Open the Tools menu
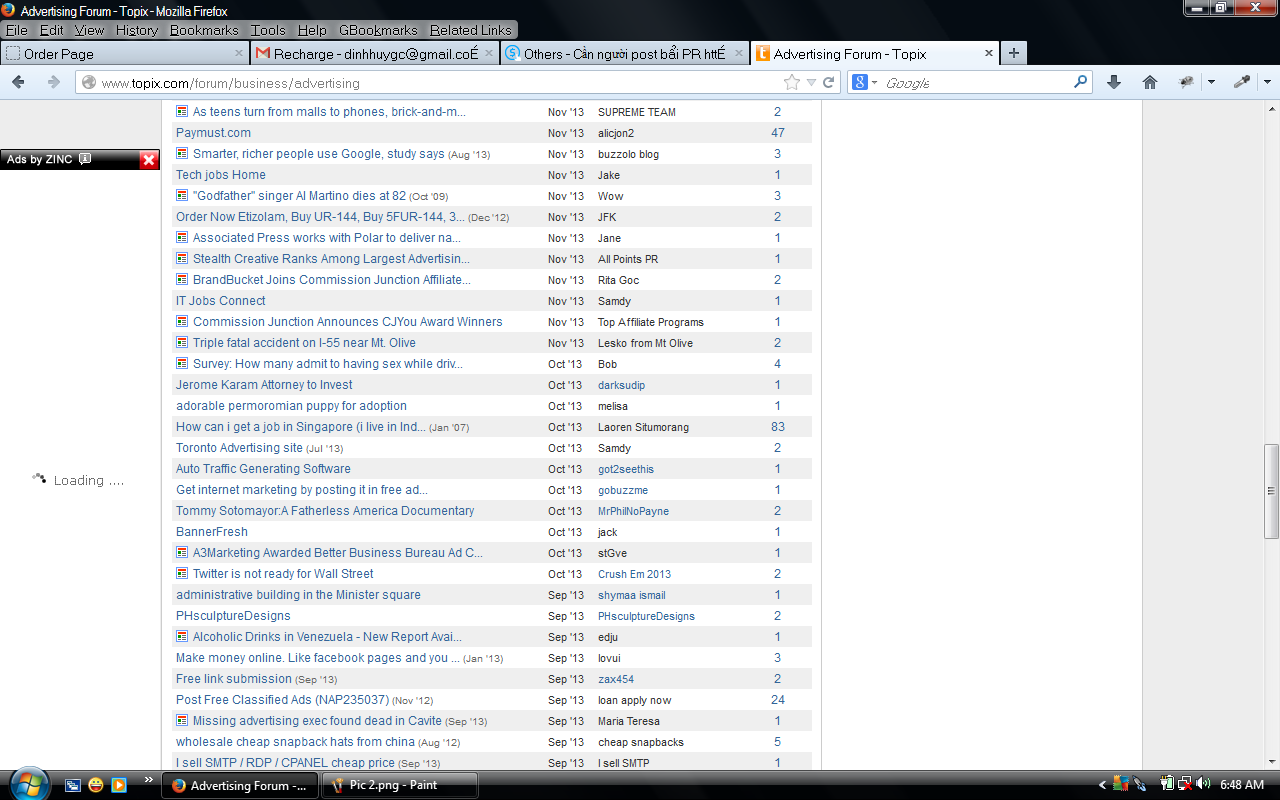 point(268,30)
